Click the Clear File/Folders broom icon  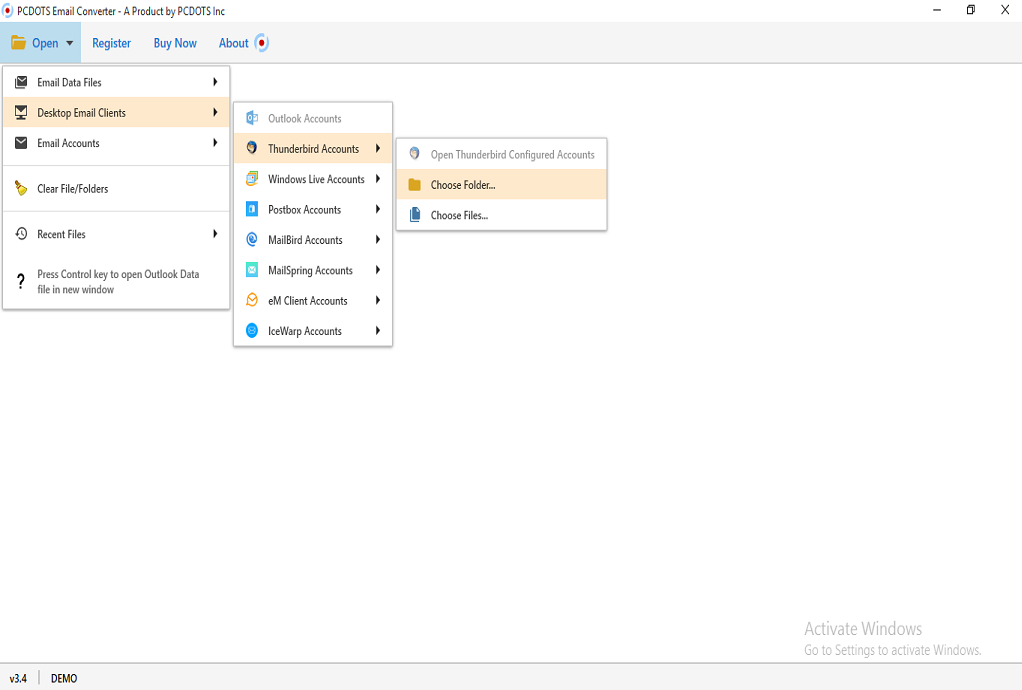click(x=21, y=189)
